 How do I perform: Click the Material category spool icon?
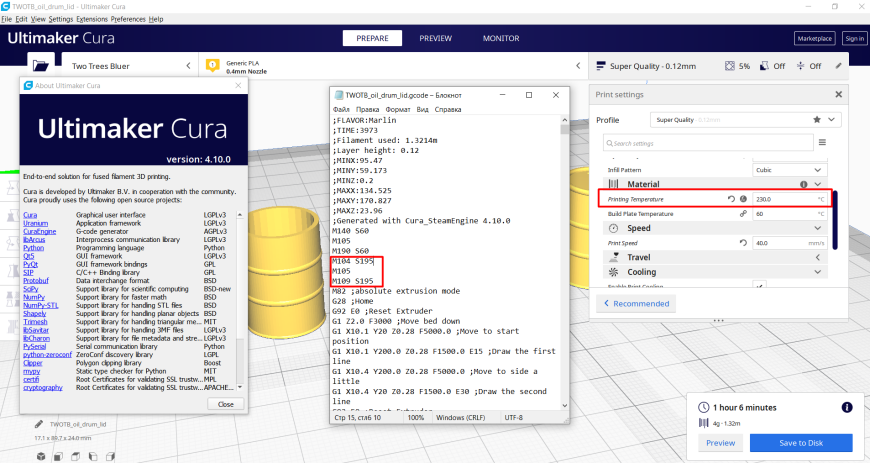click(614, 184)
